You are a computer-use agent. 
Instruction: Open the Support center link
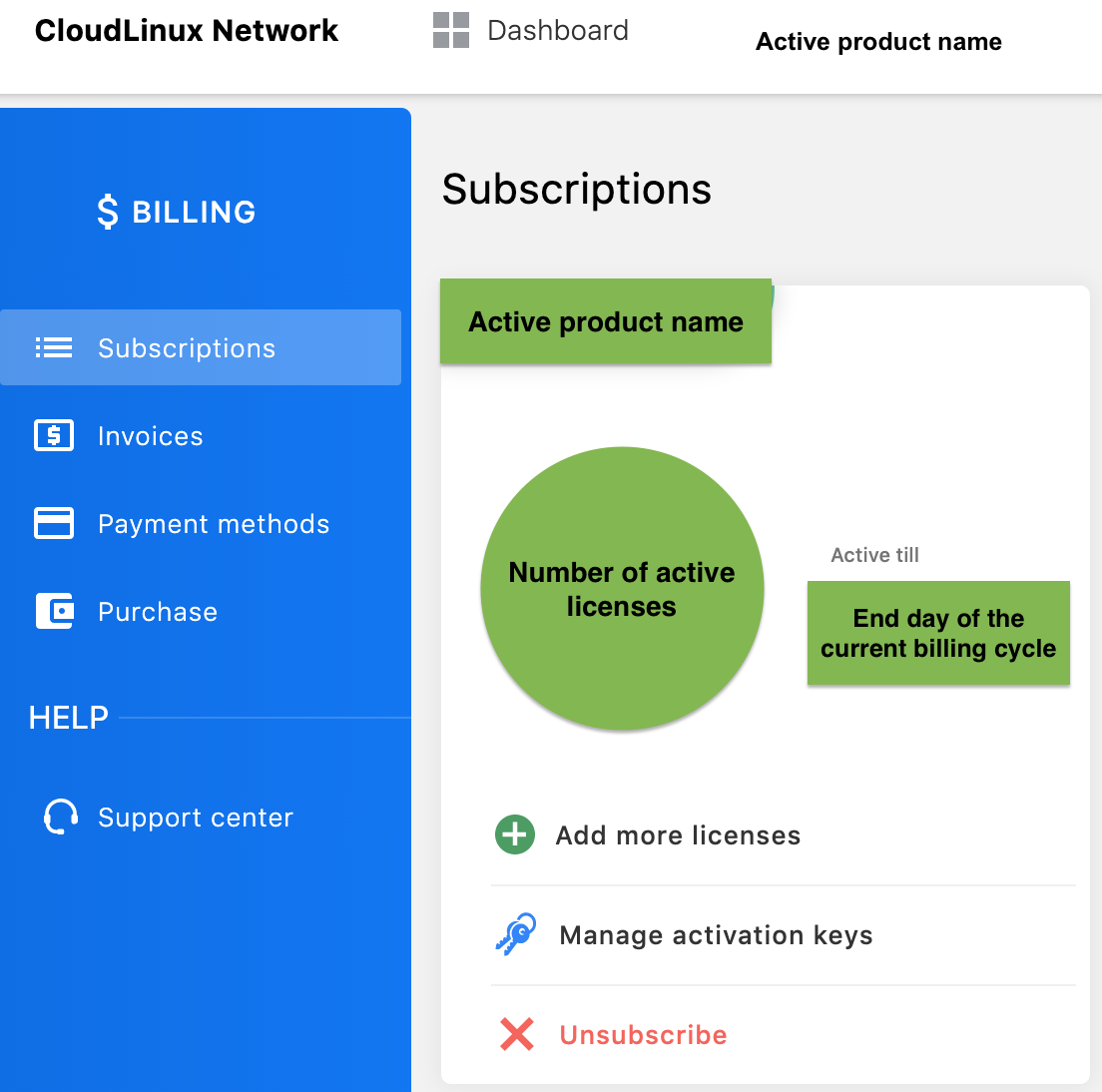(x=196, y=818)
